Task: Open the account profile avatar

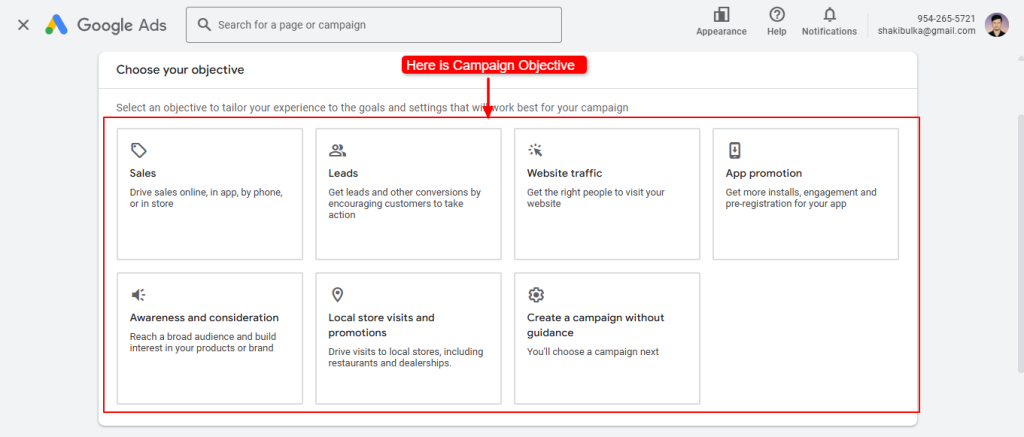Action: click(997, 24)
